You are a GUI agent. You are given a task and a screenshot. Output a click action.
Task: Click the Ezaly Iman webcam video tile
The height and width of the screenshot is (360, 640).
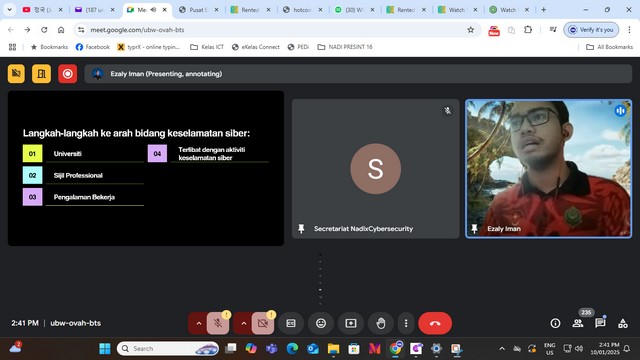pos(549,168)
